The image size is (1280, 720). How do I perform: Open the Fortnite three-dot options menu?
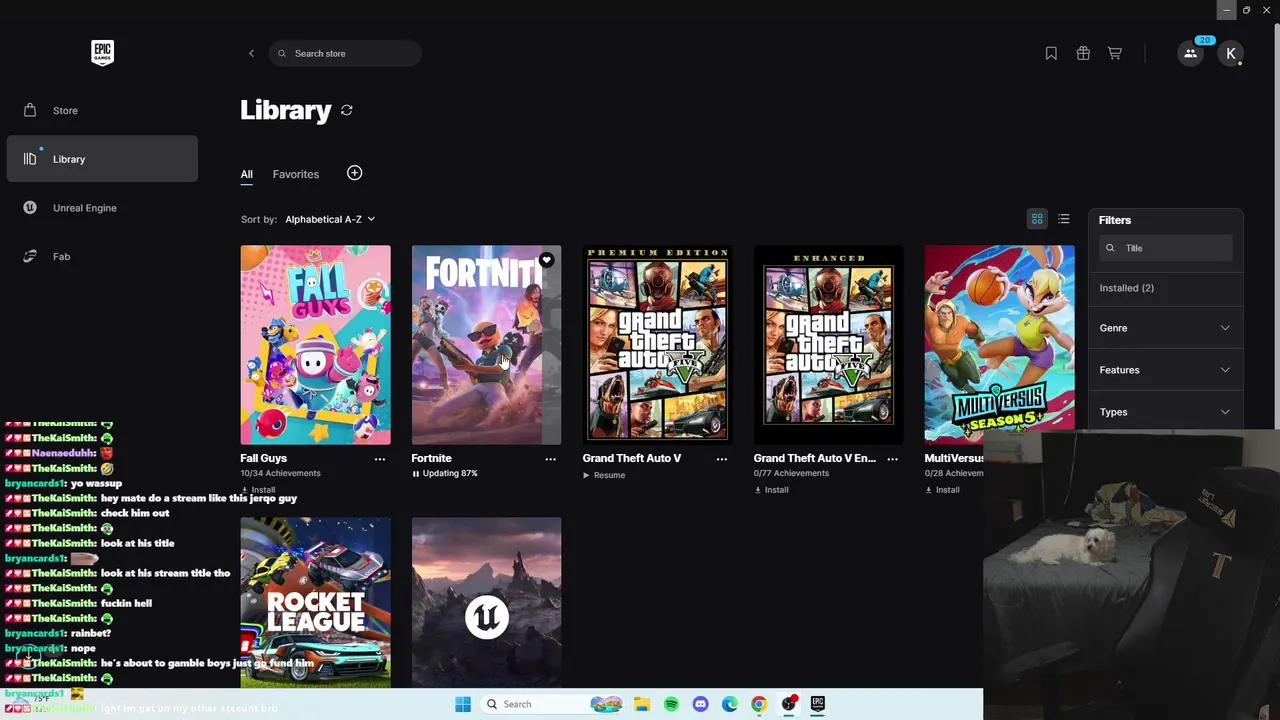click(x=550, y=459)
